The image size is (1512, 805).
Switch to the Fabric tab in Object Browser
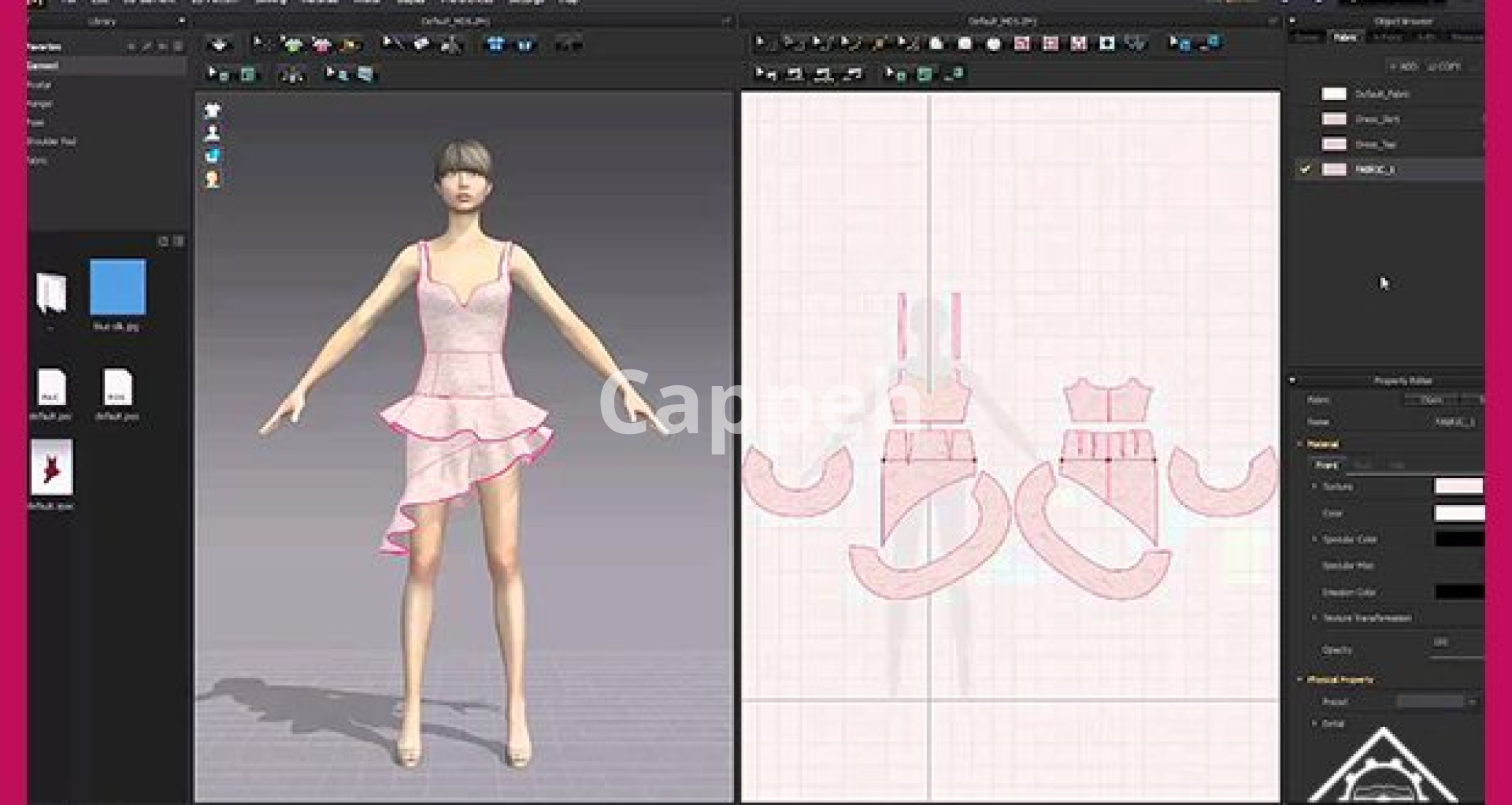point(1345,38)
